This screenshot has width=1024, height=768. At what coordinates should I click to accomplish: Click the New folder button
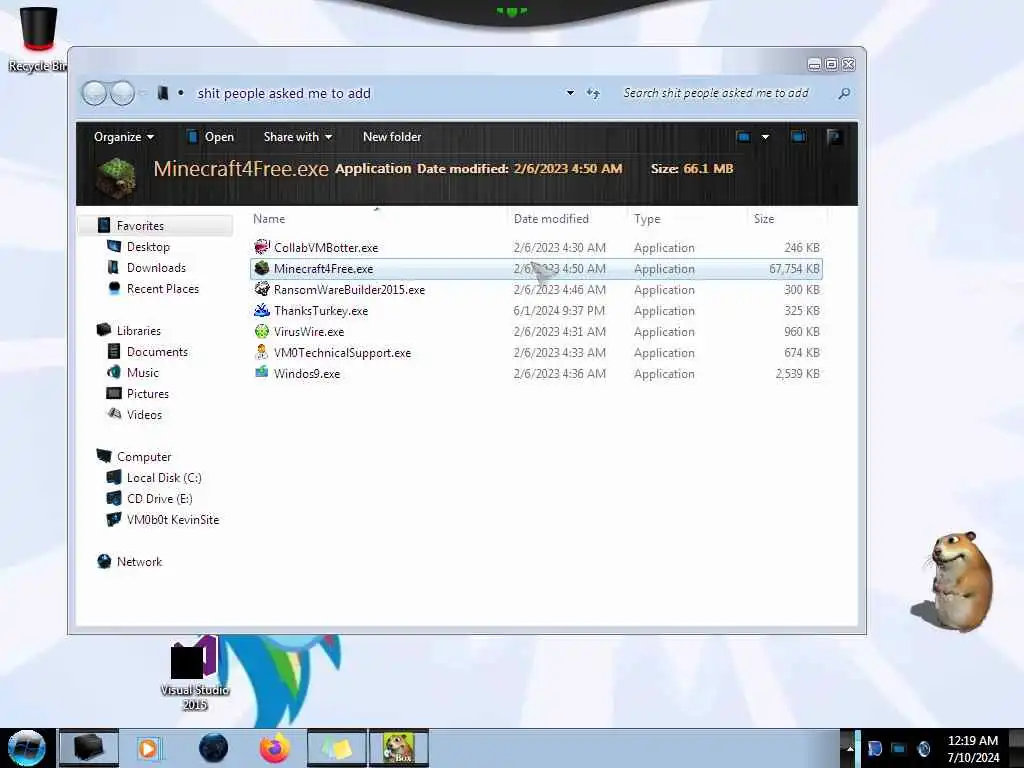pyautogui.click(x=392, y=137)
